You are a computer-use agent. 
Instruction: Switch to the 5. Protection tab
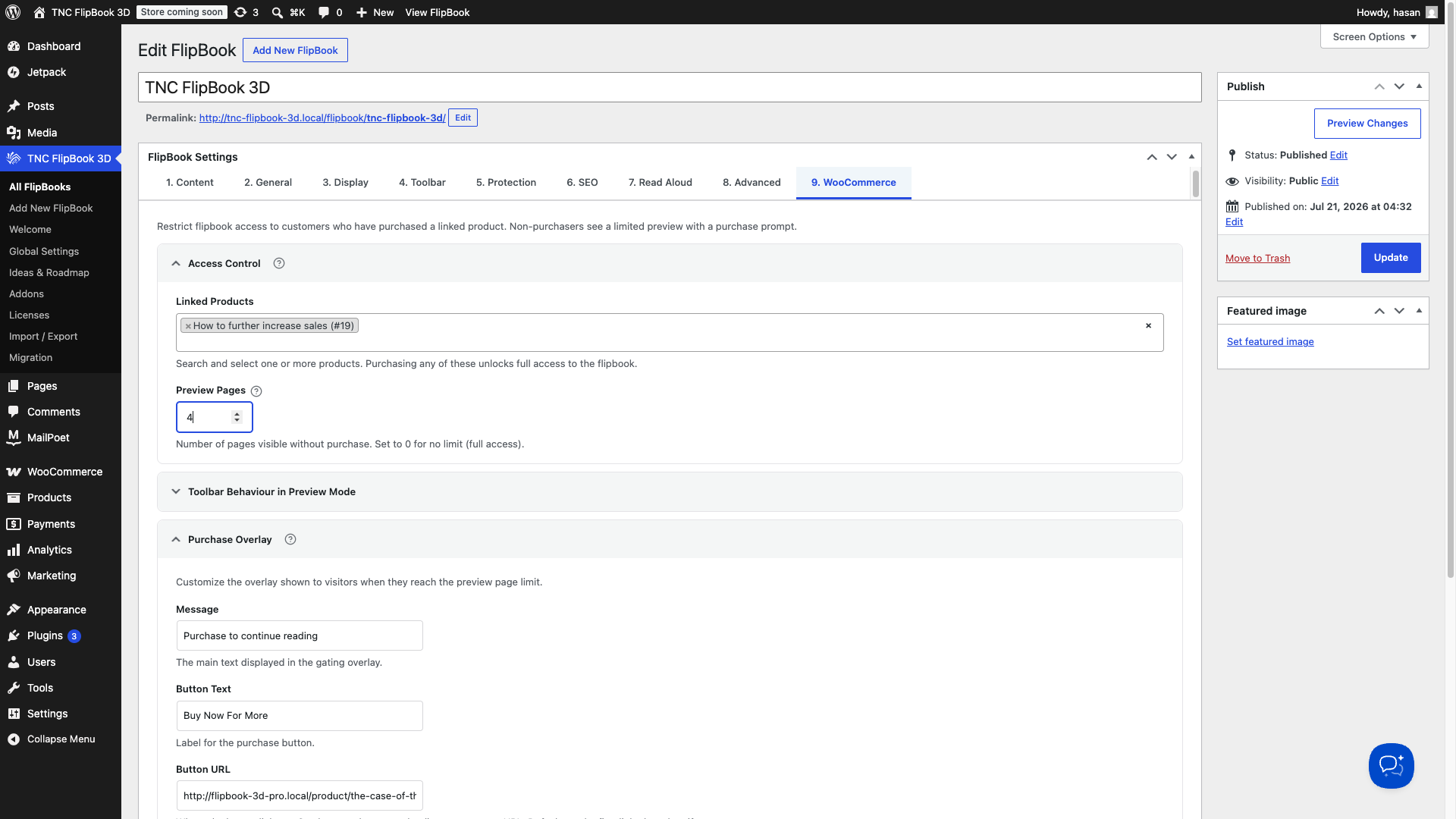point(506,183)
